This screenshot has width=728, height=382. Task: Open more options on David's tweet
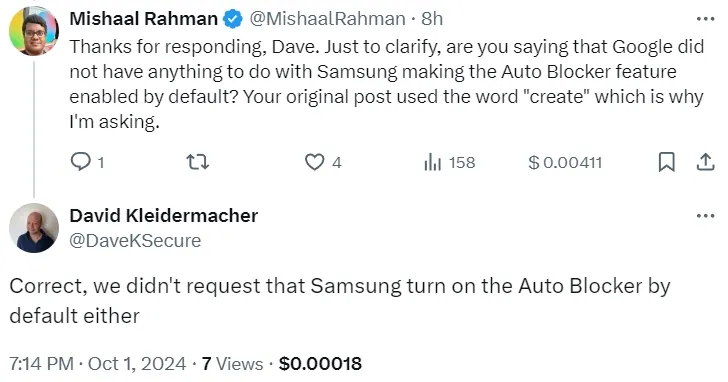[x=706, y=216]
